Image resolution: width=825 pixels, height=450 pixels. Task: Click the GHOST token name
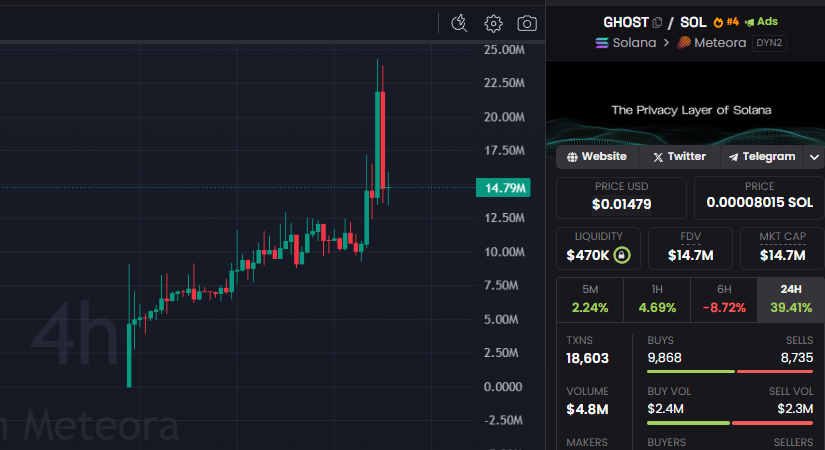point(626,23)
